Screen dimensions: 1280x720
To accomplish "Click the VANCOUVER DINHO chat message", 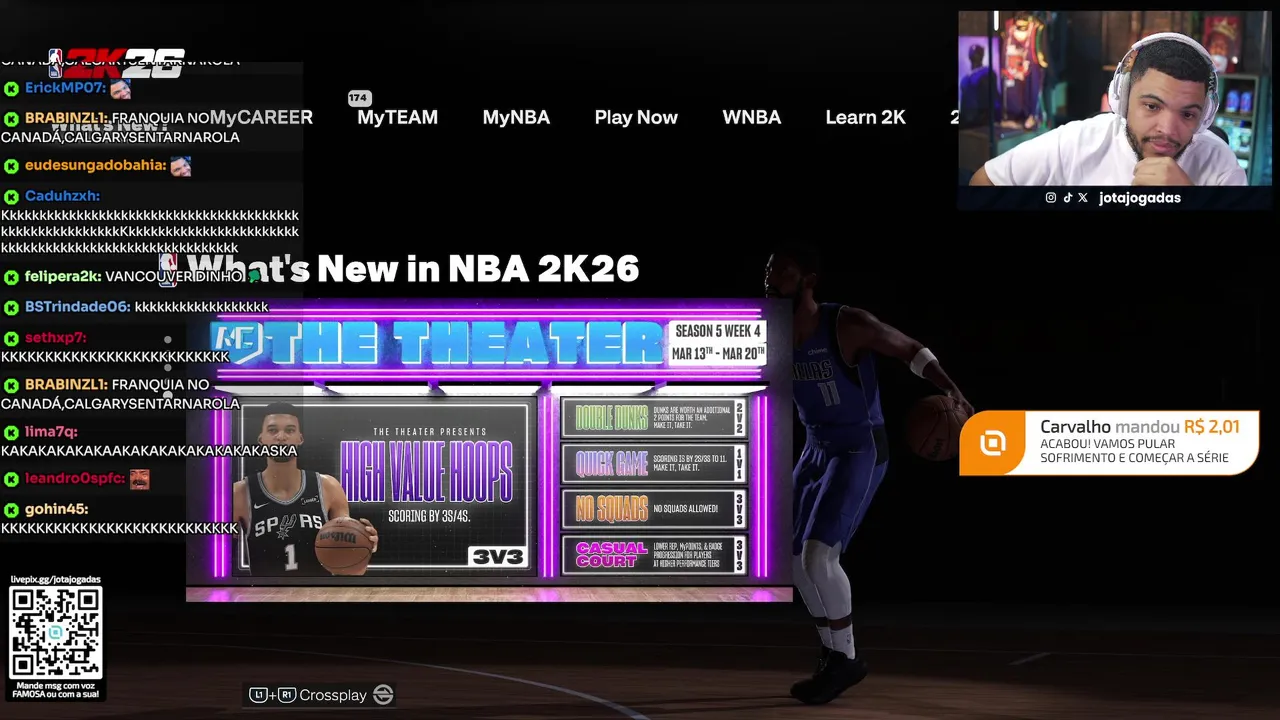I will click(x=174, y=277).
